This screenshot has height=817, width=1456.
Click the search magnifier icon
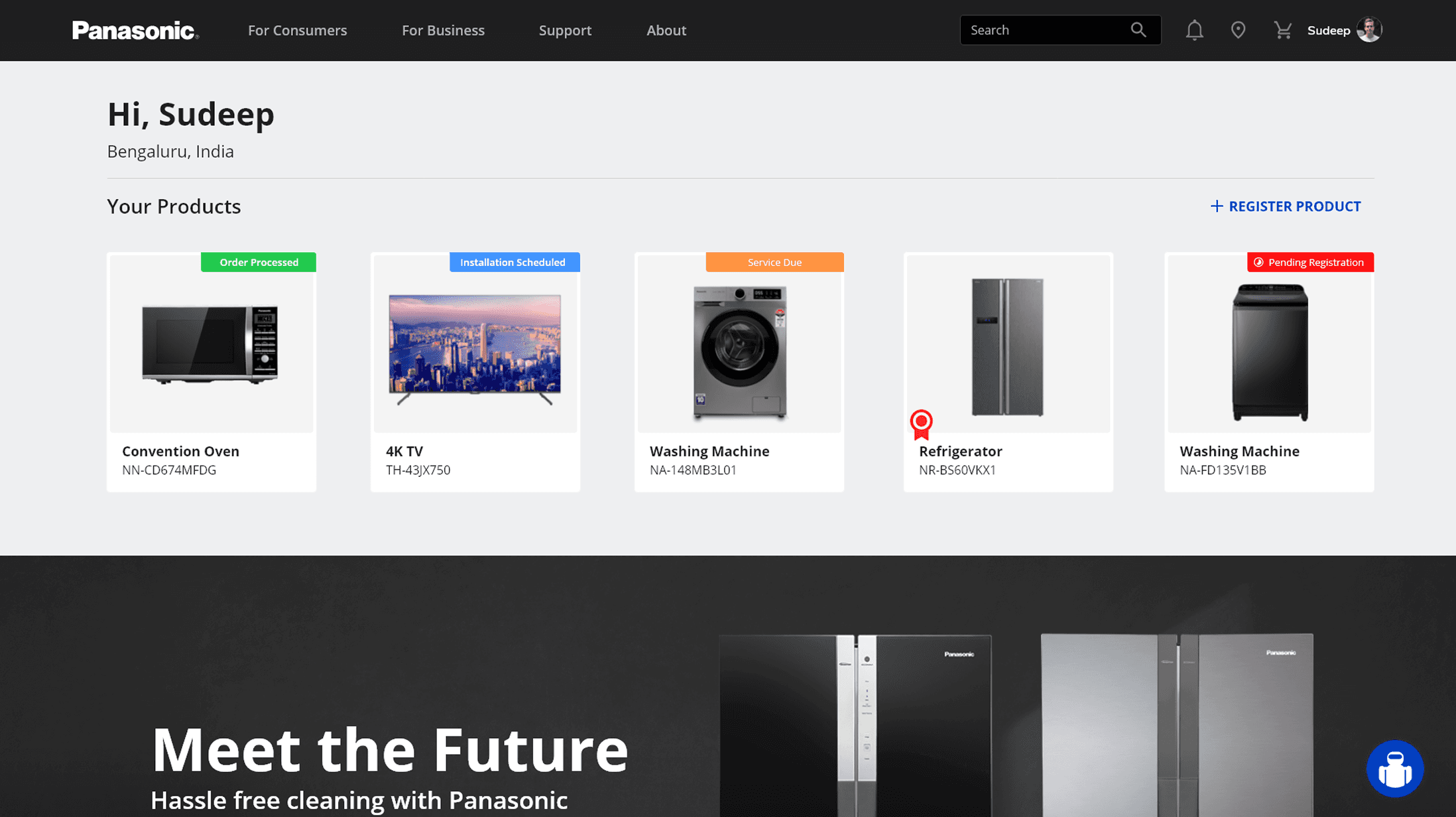click(x=1138, y=30)
